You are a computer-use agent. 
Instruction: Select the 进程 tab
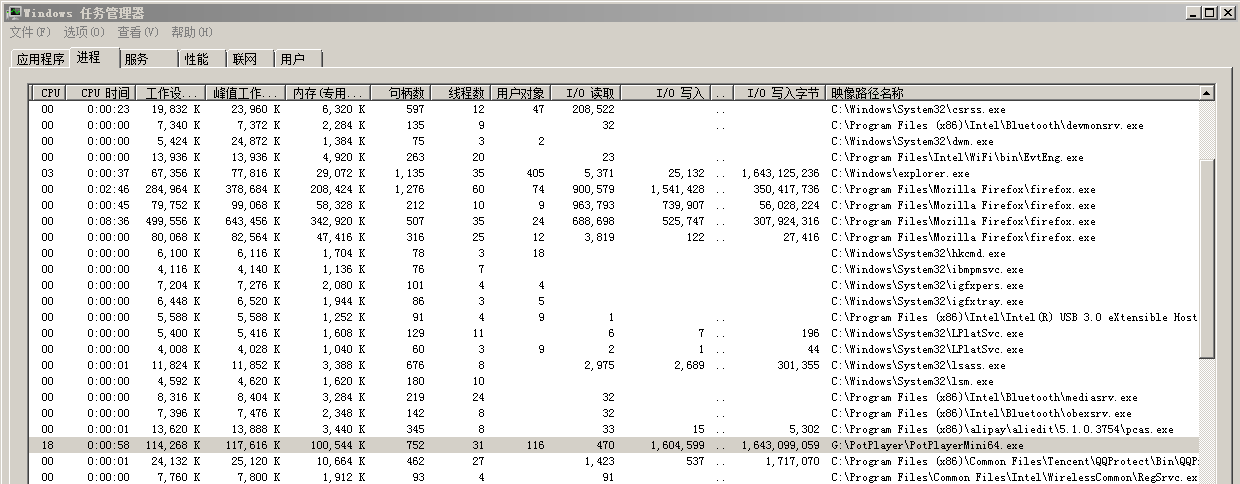94,57
